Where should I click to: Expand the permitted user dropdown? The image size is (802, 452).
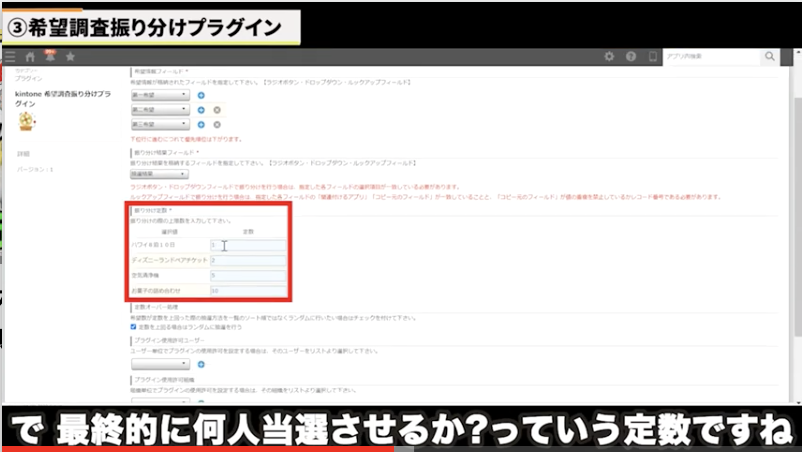[160, 365]
